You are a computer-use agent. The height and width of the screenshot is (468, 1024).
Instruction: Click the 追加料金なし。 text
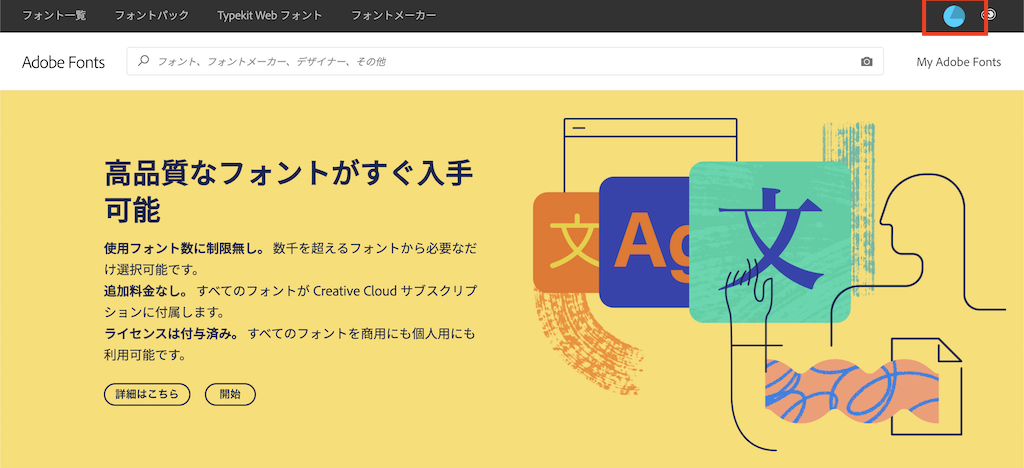[146, 290]
